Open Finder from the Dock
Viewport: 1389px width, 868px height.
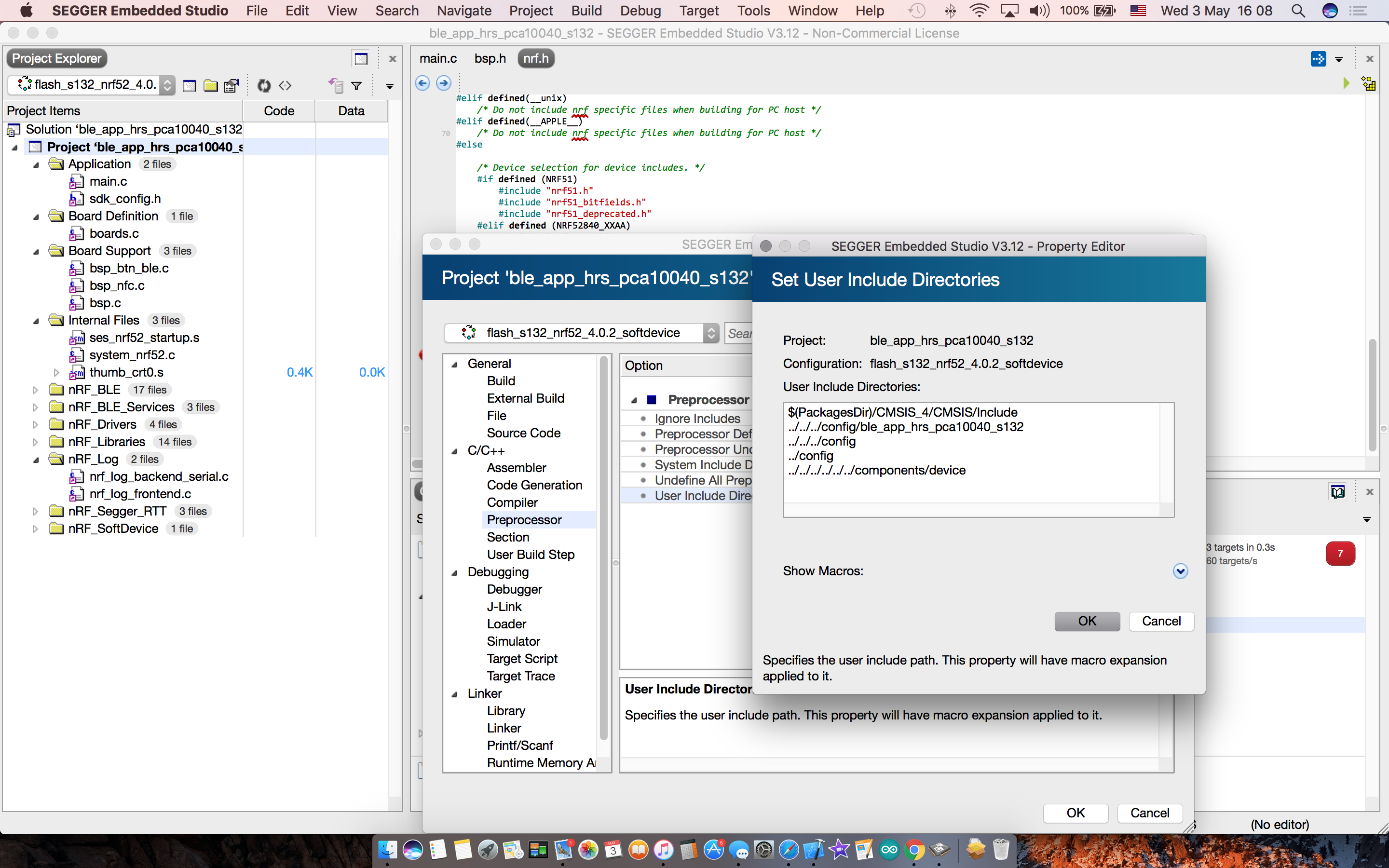[388, 850]
